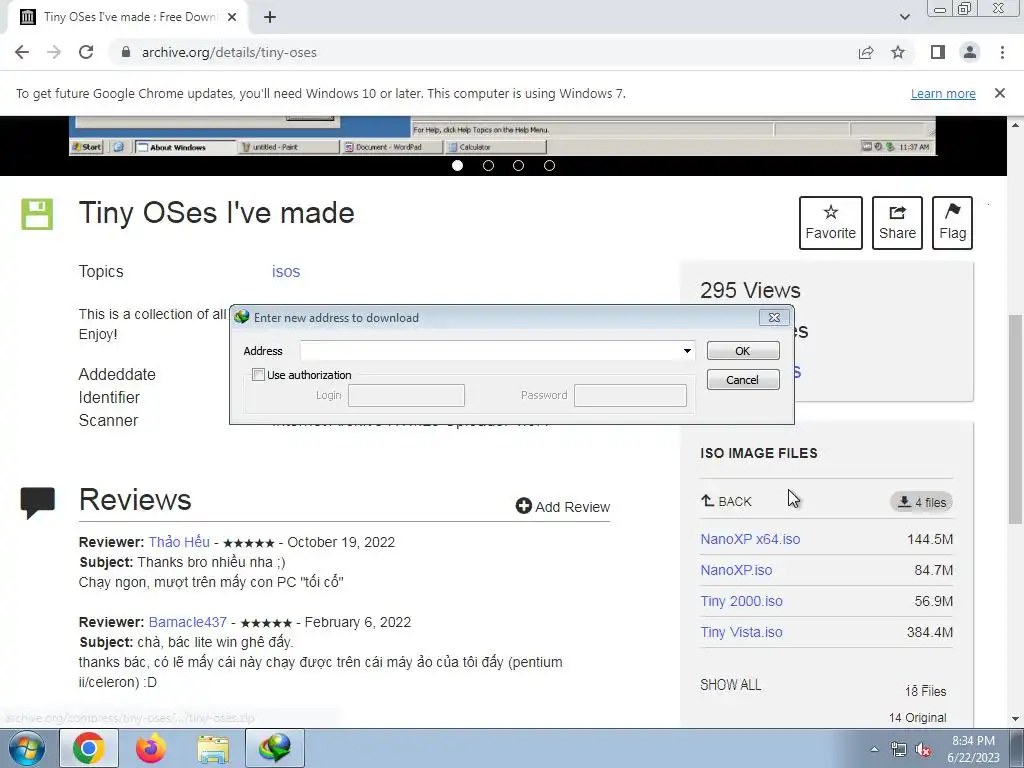Open Internet Download Manager from the taskbar

coord(274,748)
